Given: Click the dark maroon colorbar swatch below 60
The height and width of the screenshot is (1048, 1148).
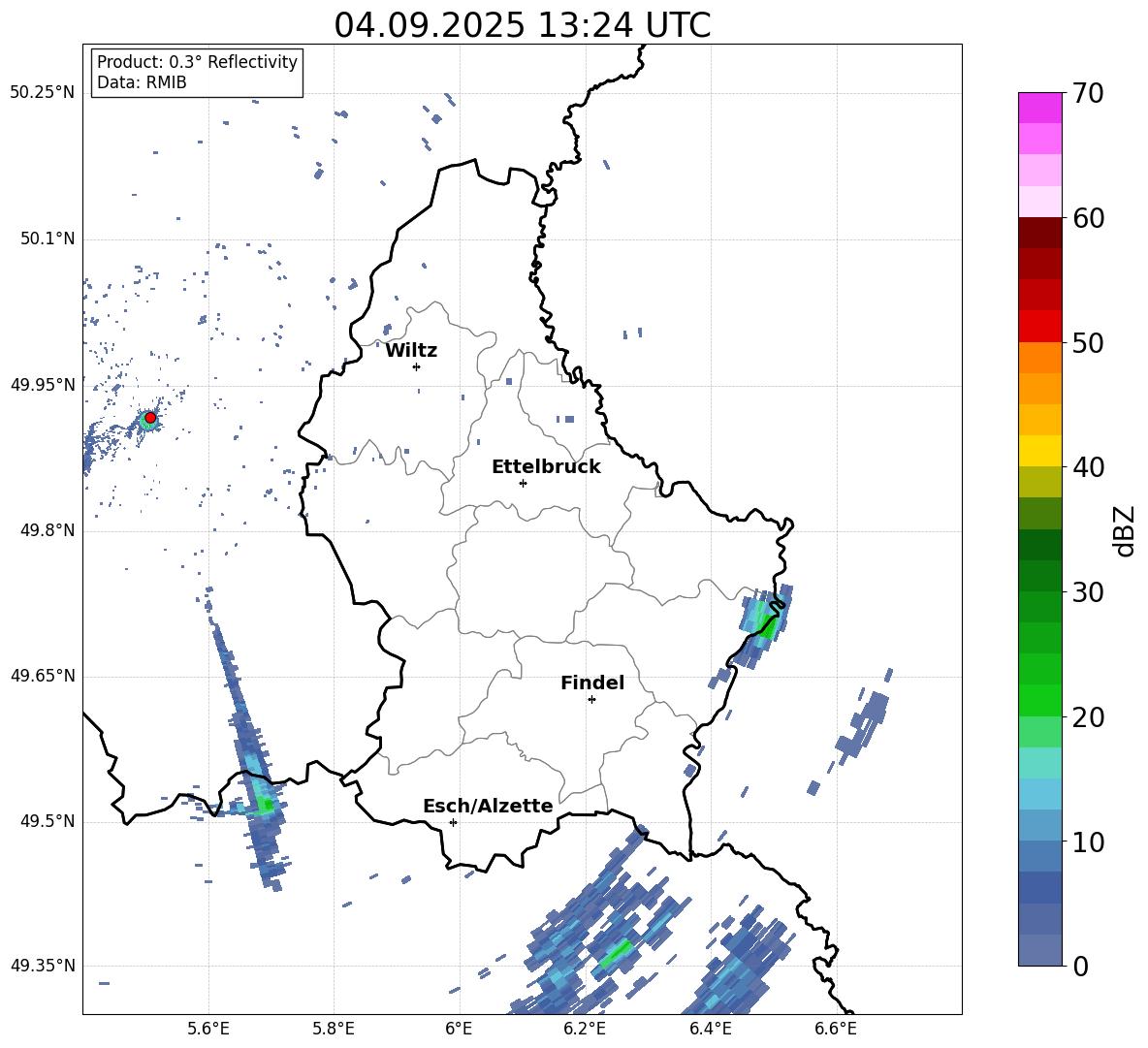Looking at the screenshot, I should (x=1039, y=233).
